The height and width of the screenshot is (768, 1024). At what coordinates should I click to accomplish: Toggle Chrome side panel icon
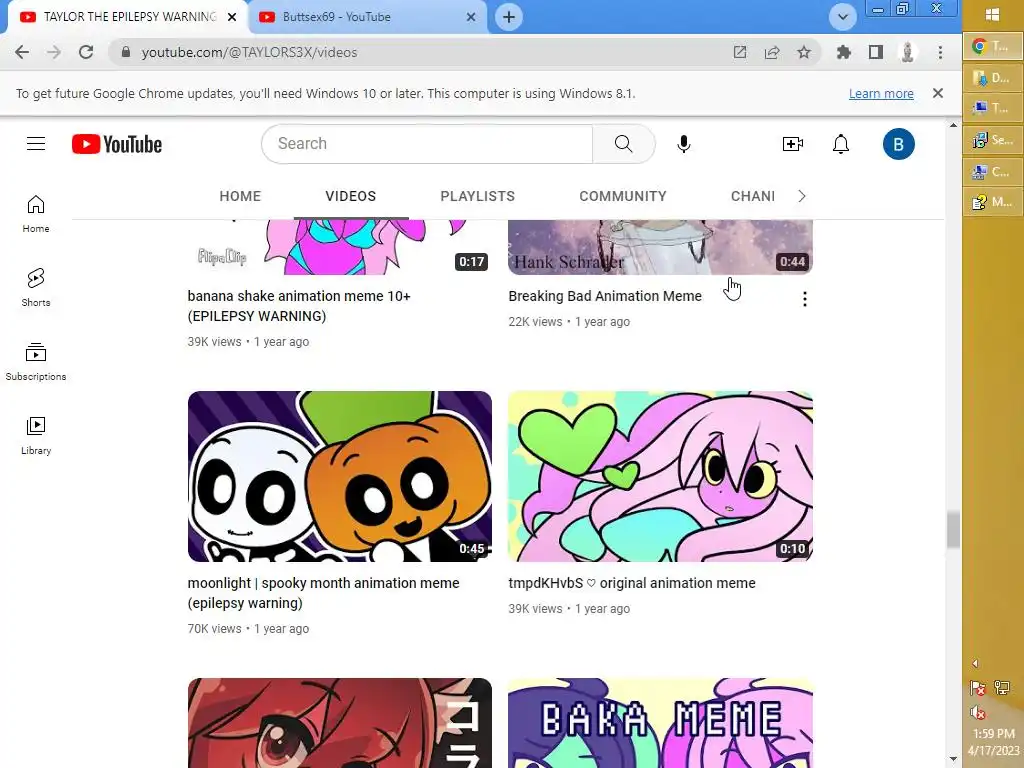coord(876,52)
